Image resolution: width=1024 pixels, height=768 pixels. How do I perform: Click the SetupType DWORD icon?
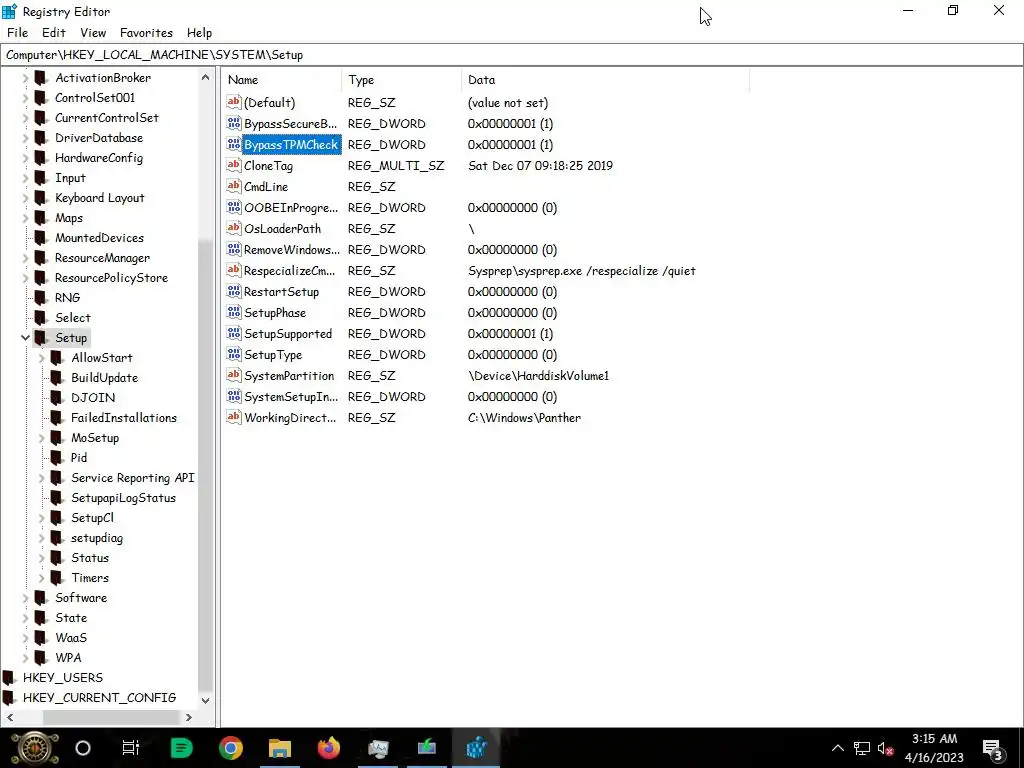click(x=234, y=354)
